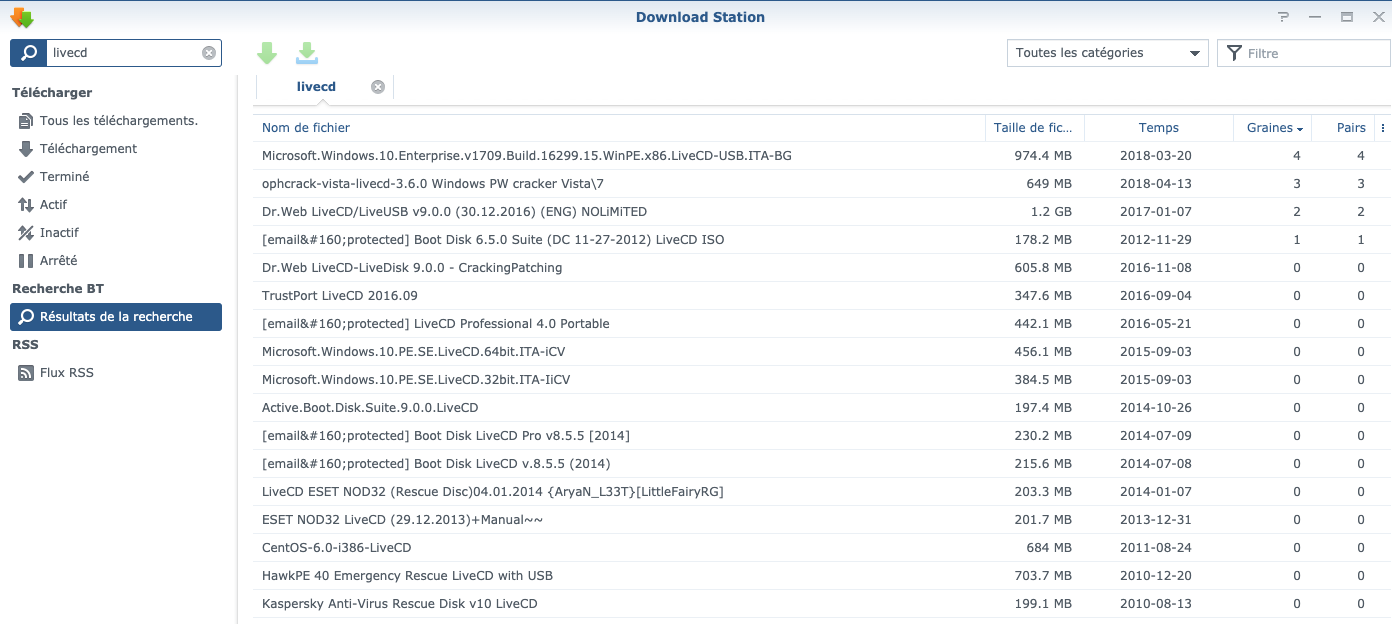Select Active.Boot.Disk.Suite.9.0.0.LiveCD row
1392x624 pixels.
pos(822,408)
